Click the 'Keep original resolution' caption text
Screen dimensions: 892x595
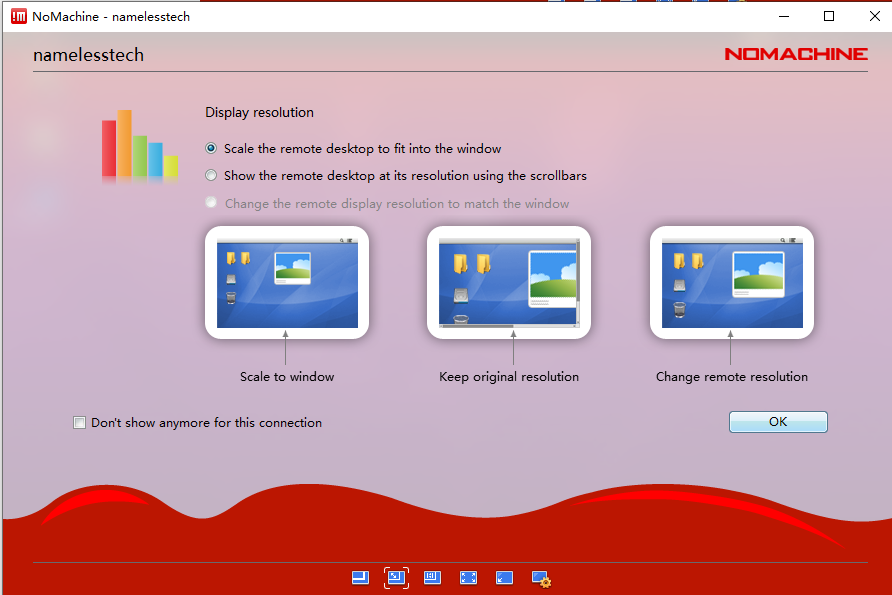click(509, 377)
